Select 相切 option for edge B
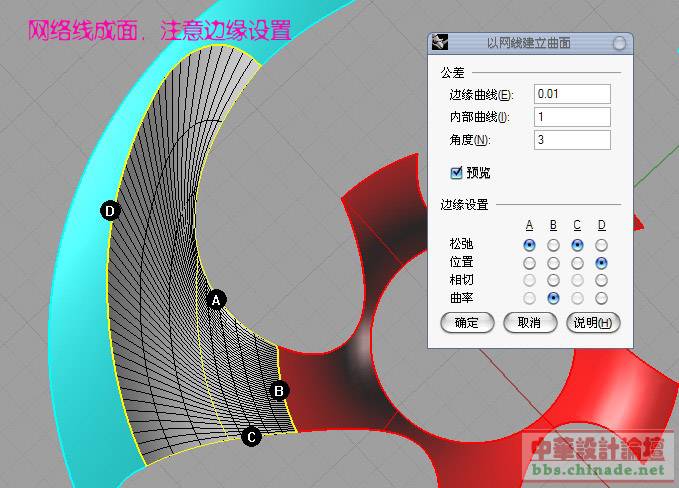This screenshot has width=679, height=488. (x=553, y=280)
